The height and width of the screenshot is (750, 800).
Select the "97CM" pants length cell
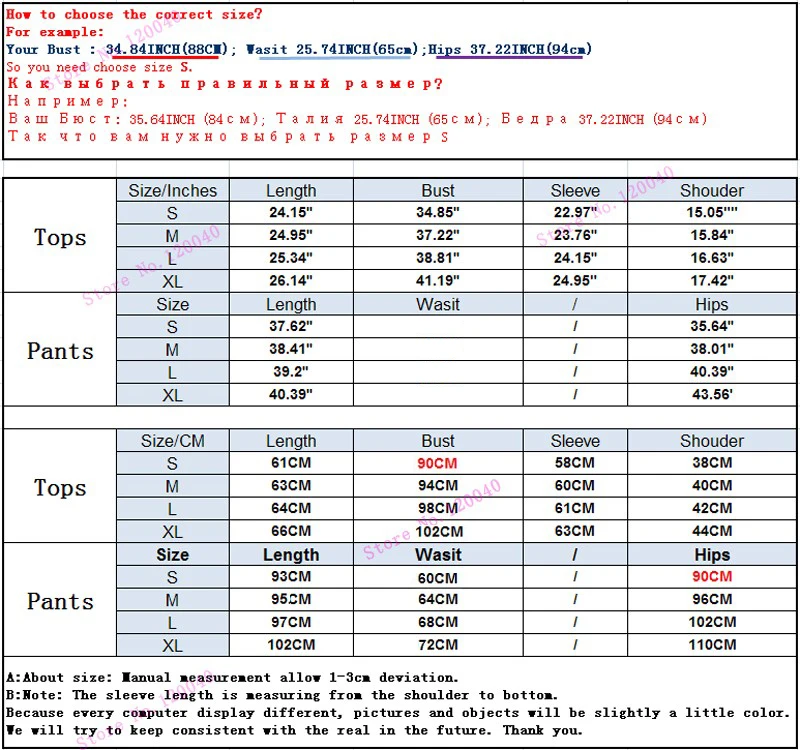pyautogui.click(x=291, y=622)
